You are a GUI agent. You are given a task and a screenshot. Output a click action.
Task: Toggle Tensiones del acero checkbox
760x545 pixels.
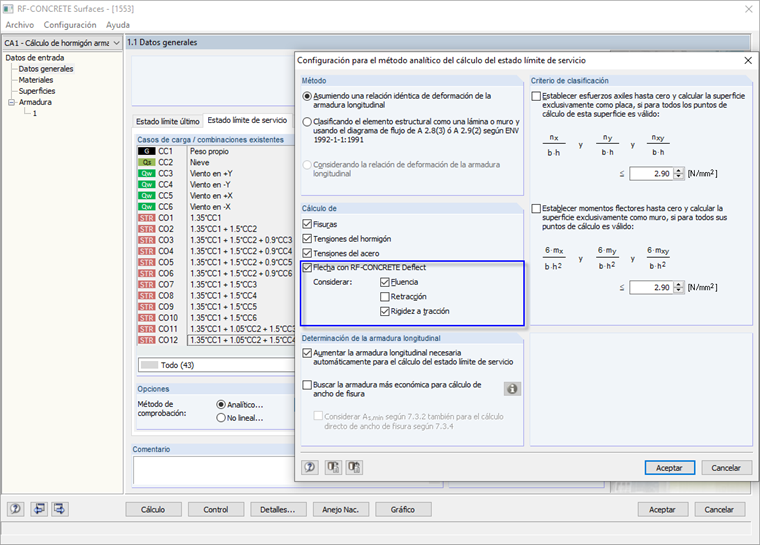click(307, 253)
